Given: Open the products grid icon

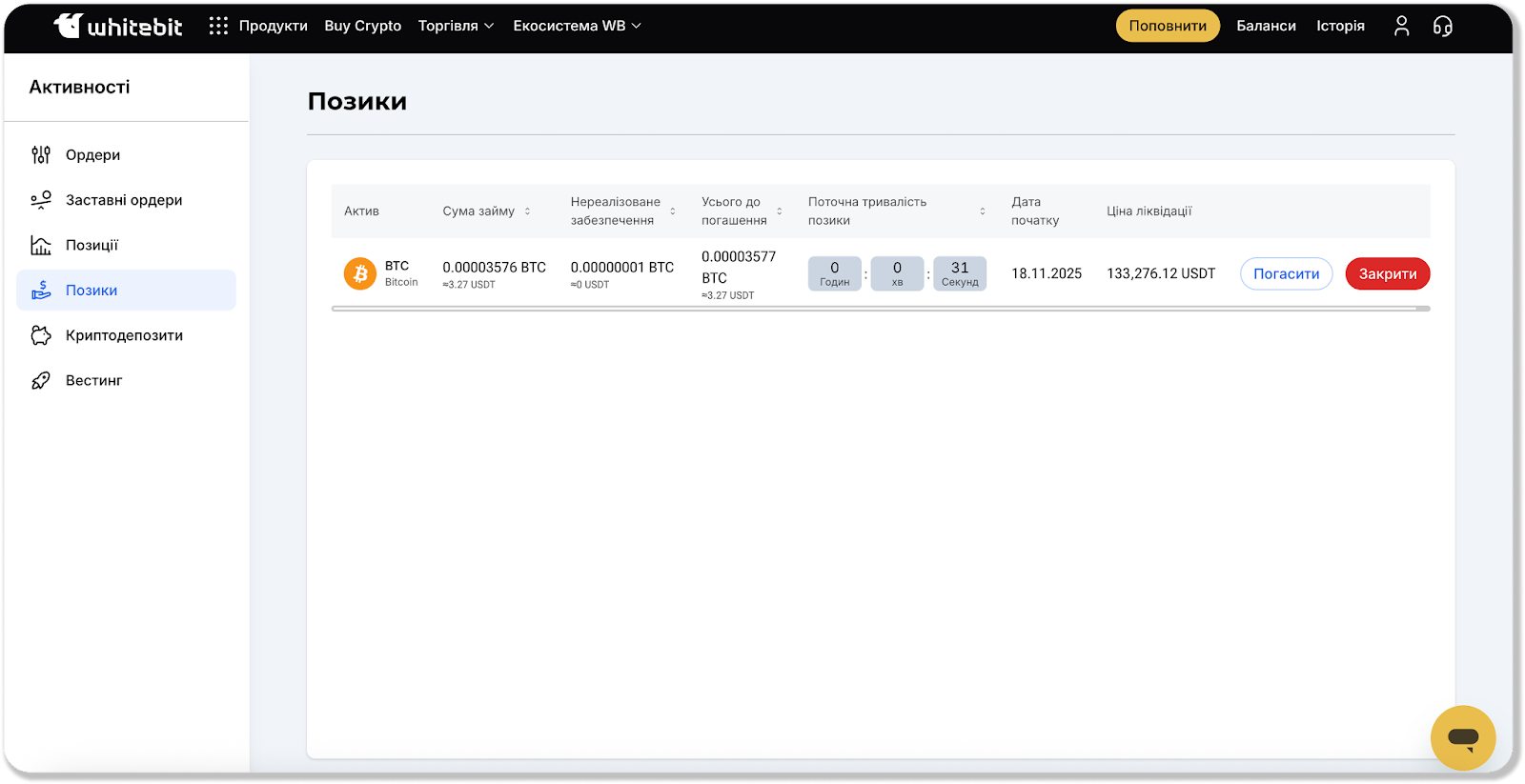Looking at the screenshot, I should point(218,26).
